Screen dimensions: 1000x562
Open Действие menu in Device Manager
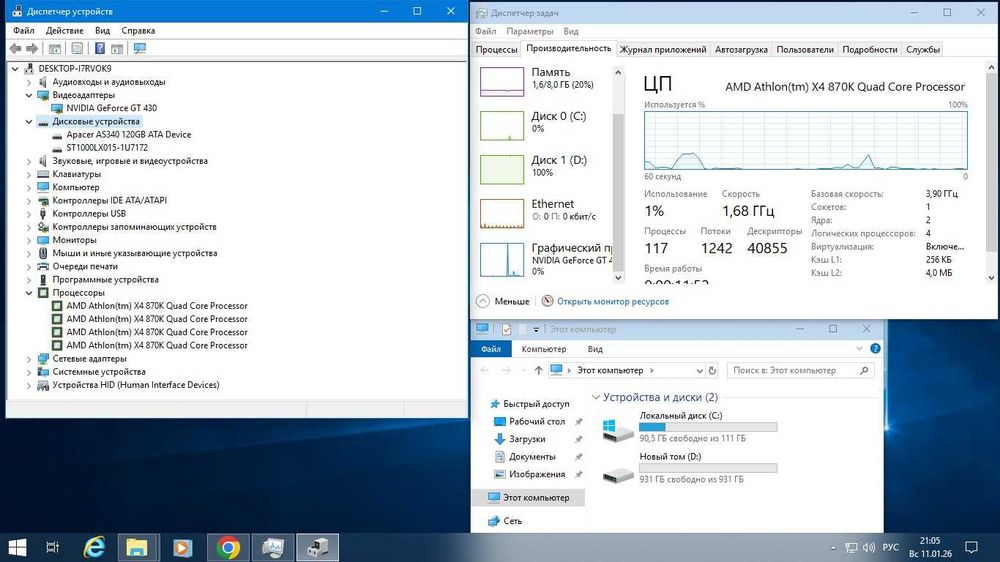[64, 31]
